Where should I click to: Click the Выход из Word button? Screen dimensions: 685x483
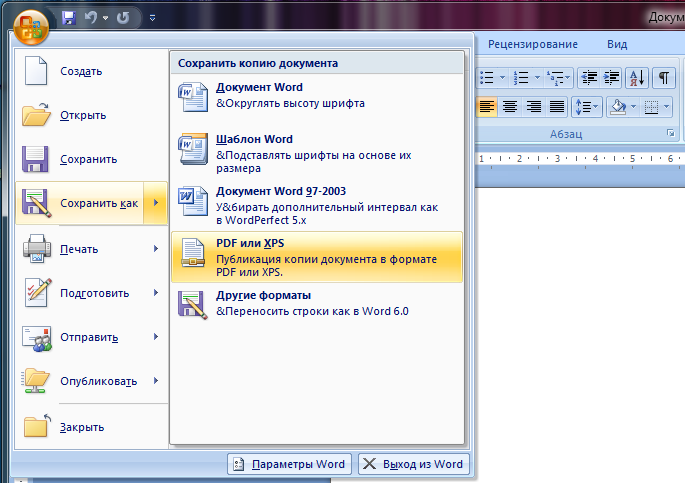click(413, 464)
